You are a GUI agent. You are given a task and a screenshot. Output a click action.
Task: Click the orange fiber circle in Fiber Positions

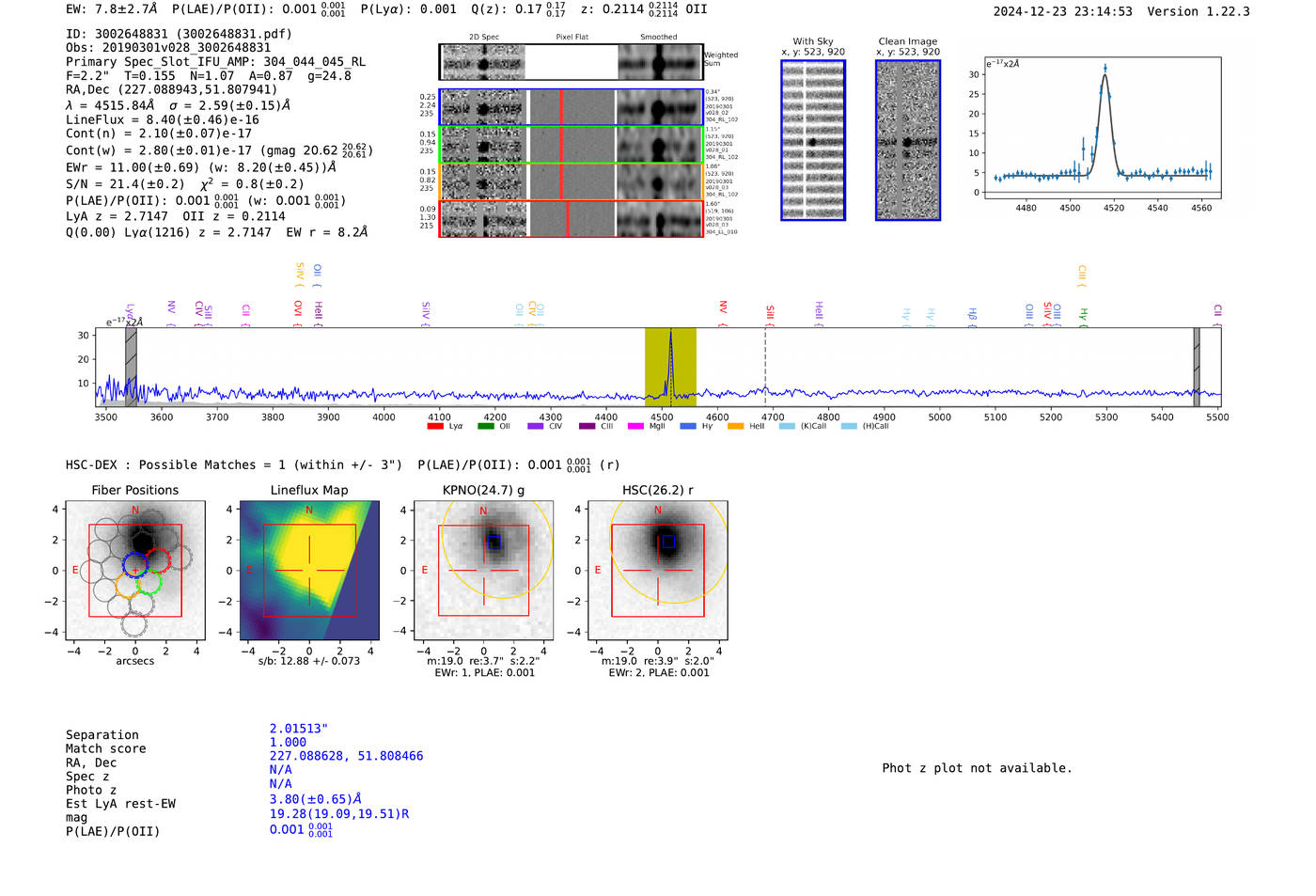click(128, 586)
